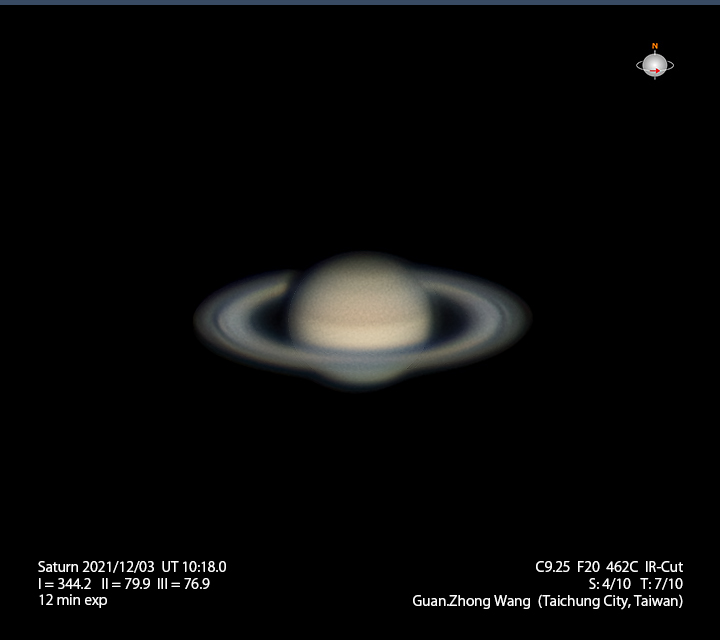Image resolution: width=720 pixels, height=640 pixels.
Task: Click the text "Saturn 2021/12/03 UT 10:18.0"
Action: point(132,567)
